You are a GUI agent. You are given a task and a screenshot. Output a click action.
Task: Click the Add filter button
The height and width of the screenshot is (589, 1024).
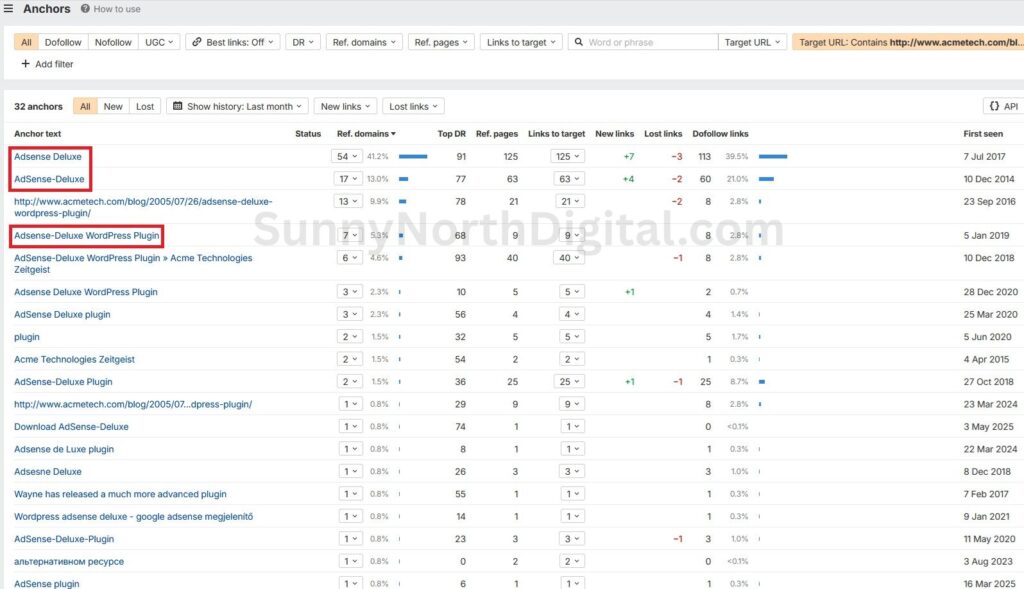pyautogui.click(x=47, y=64)
